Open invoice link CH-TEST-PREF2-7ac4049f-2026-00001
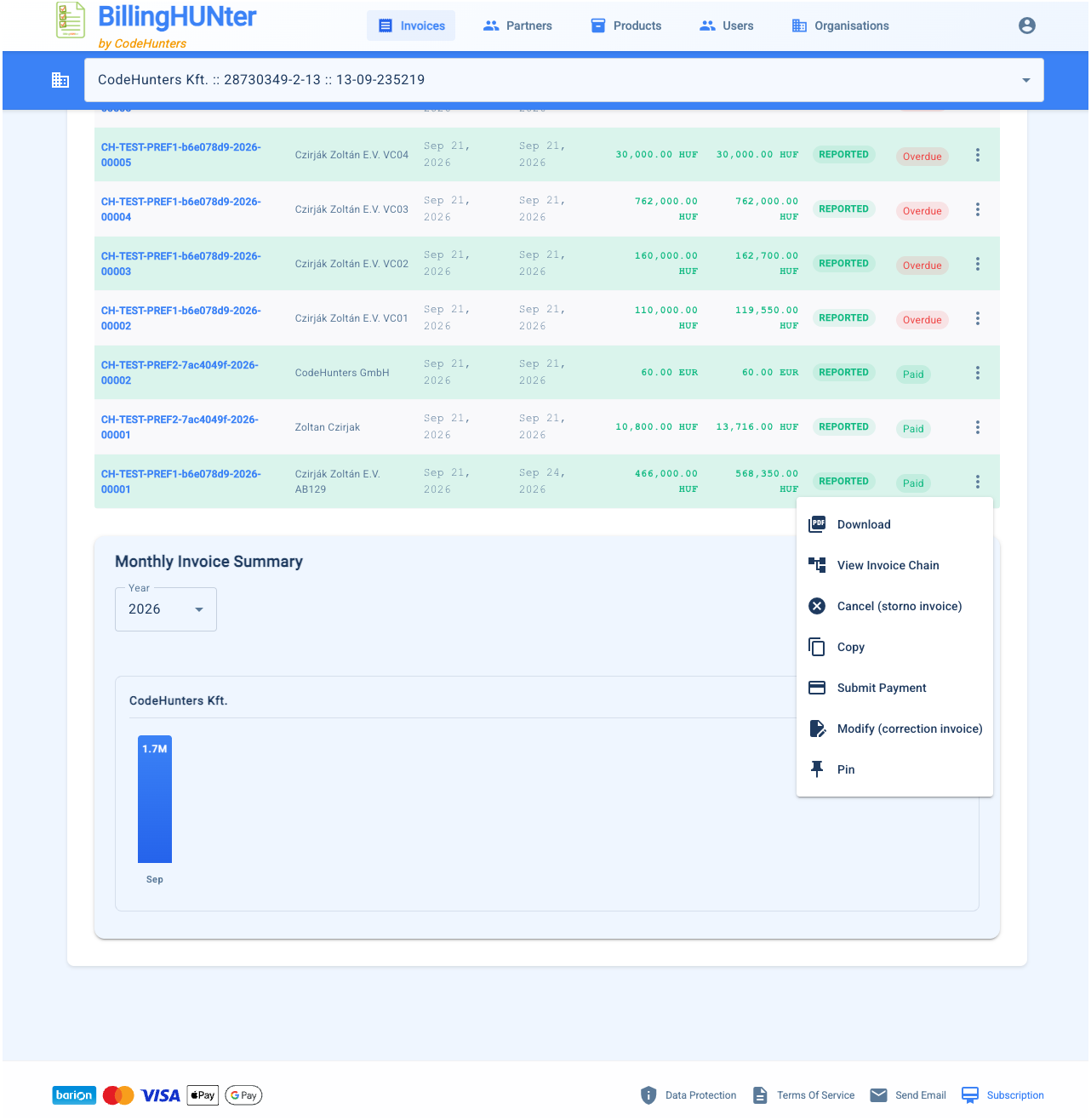This screenshot has width=1091, height=1120. click(180, 427)
